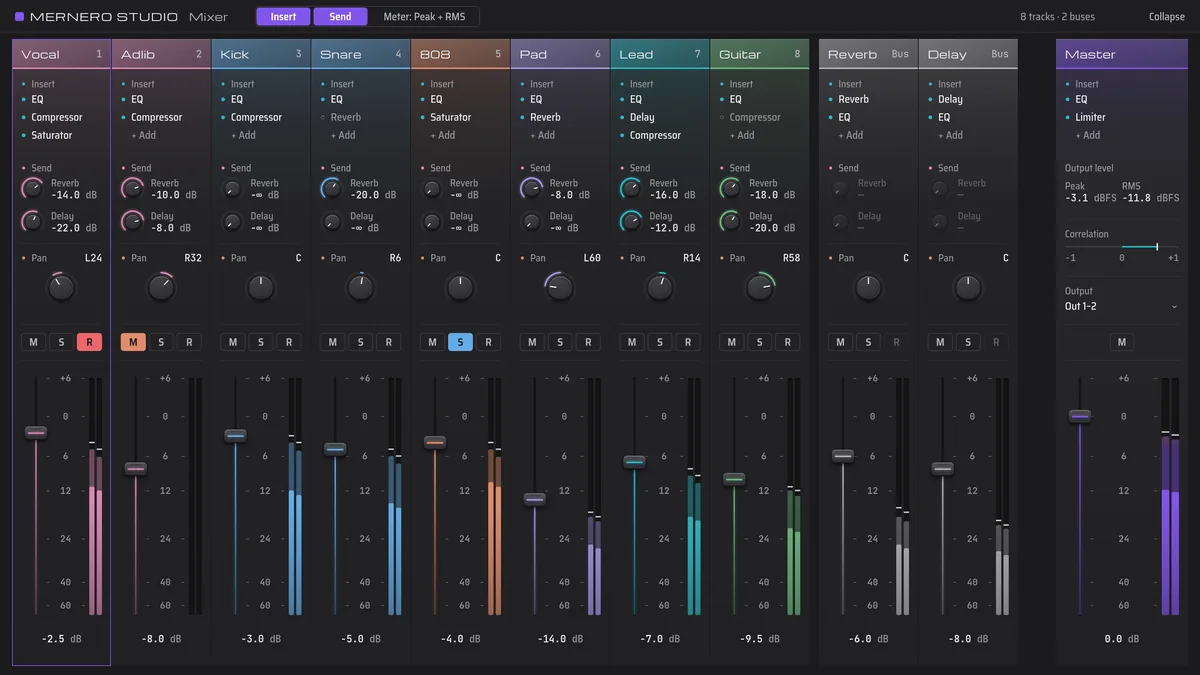Add an insert on the Master strip
This screenshot has height=675, width=1200.
pyautogui.click(x=1087, y=135)
